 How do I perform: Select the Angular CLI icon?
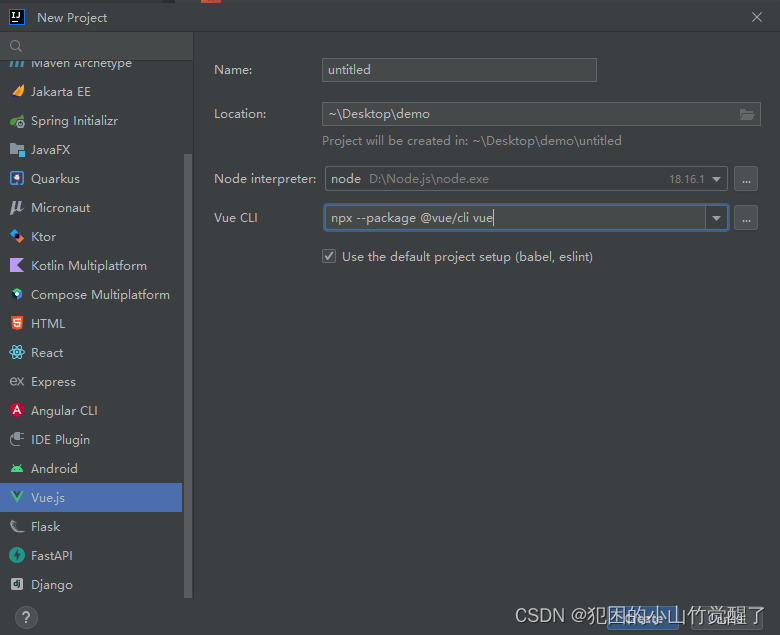tap(17, 410)
